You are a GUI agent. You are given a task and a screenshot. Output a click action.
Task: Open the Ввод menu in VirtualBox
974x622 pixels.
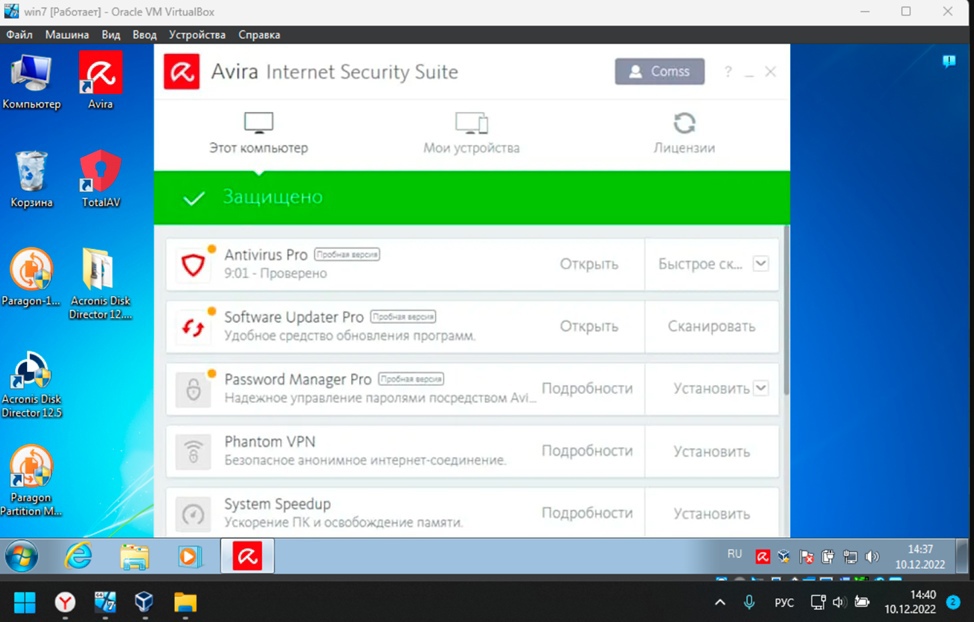tap(144, 35)
